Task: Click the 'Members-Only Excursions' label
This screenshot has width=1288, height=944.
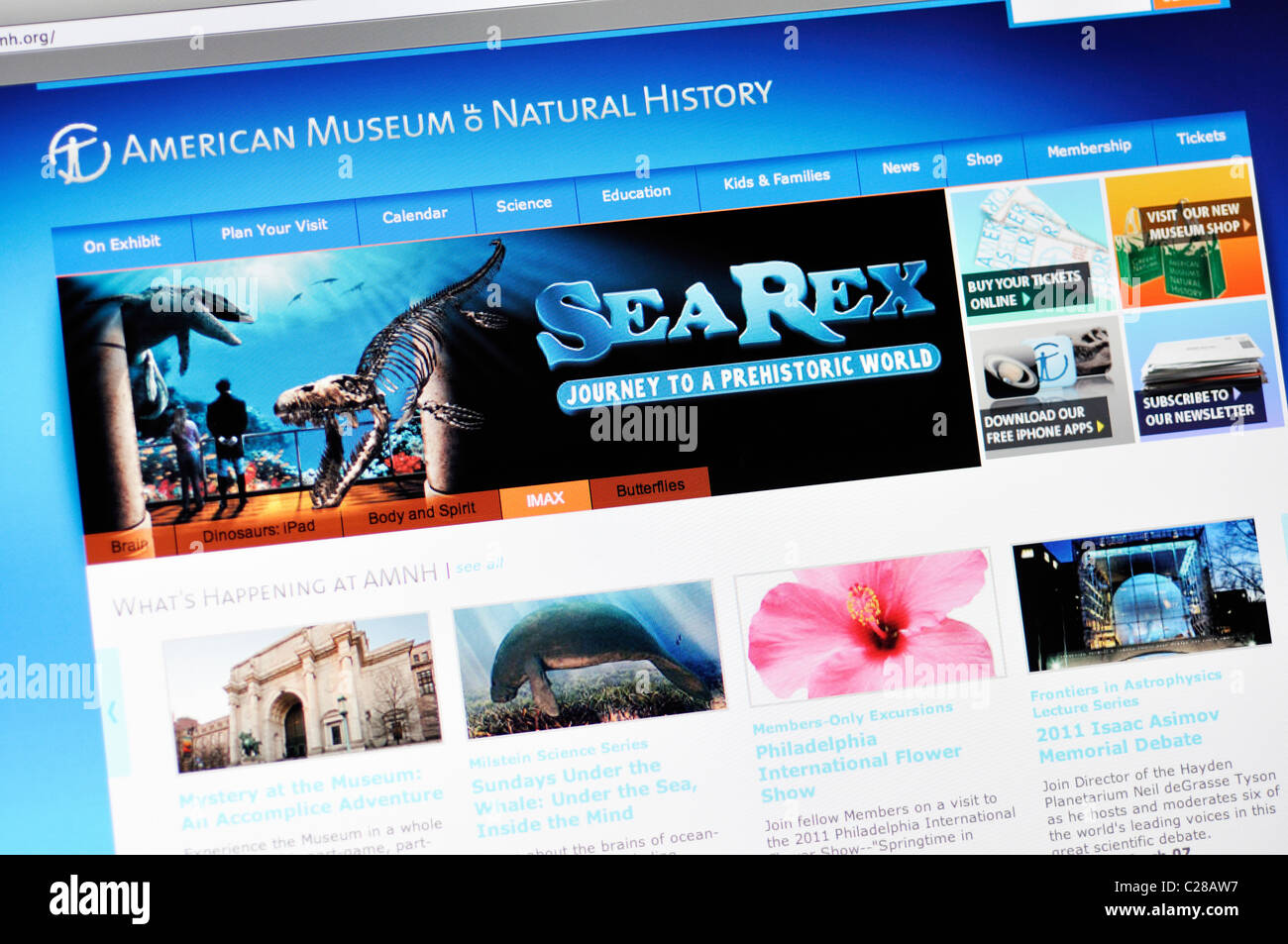Action: (852, 718)
